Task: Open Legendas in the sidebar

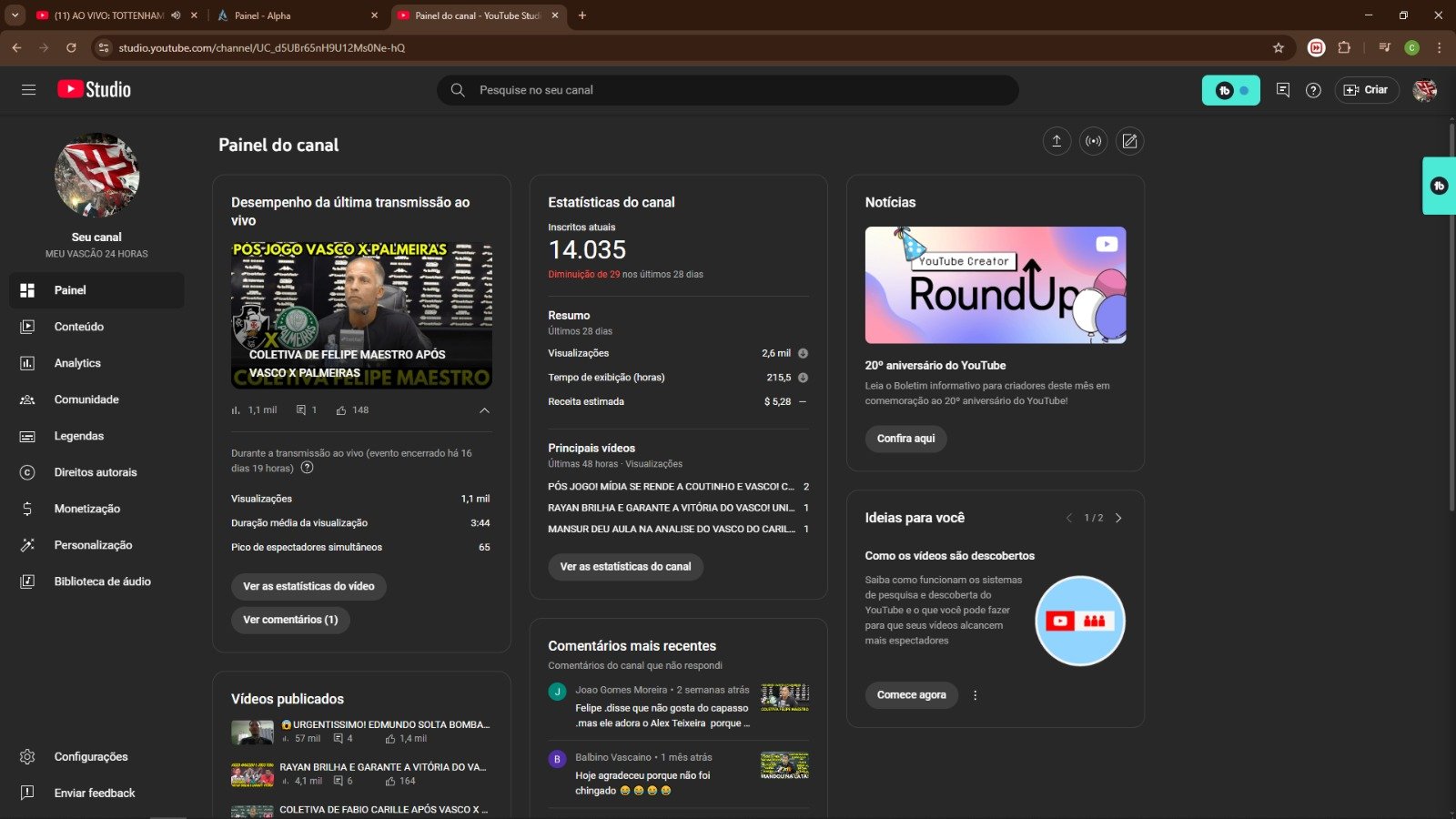Action: (96, 436)
